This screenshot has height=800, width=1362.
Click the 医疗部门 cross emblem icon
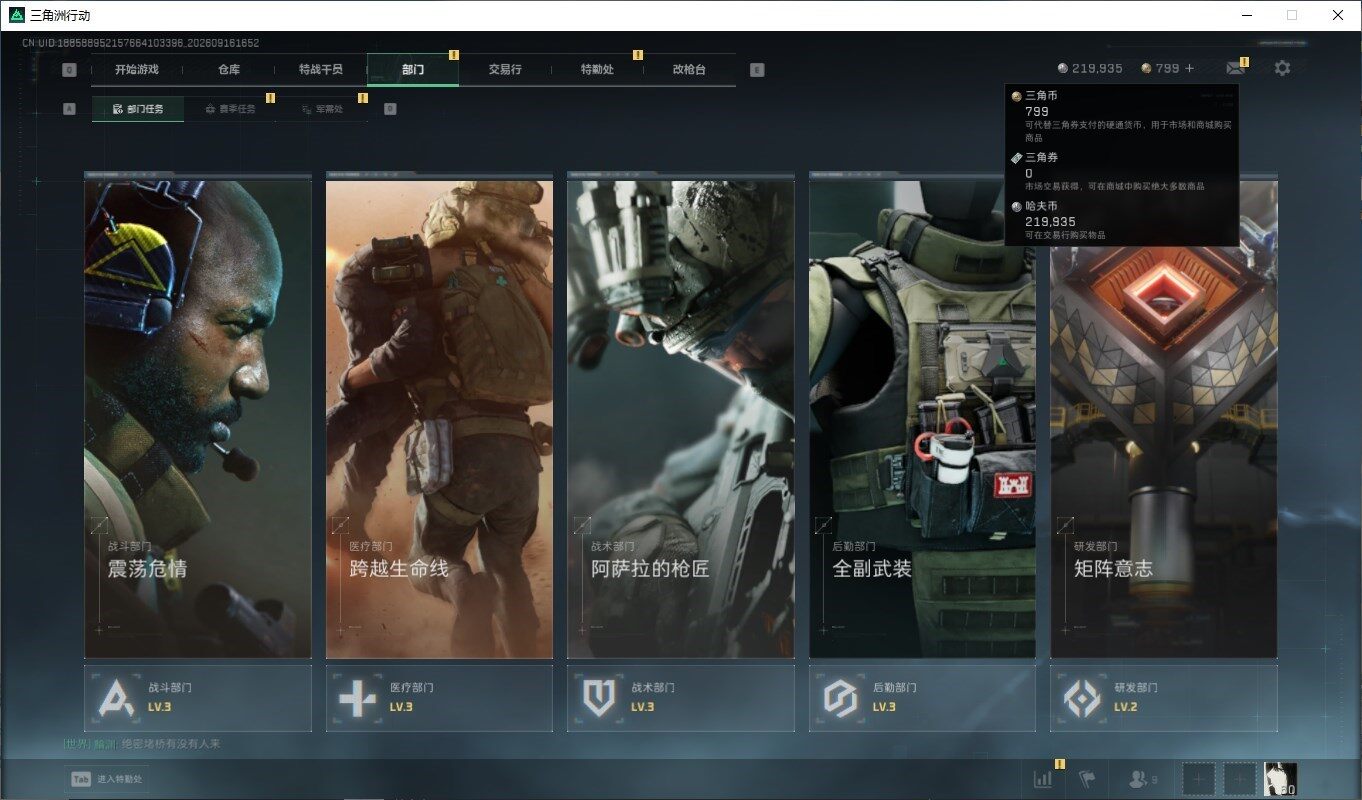[x=357, y=698]
